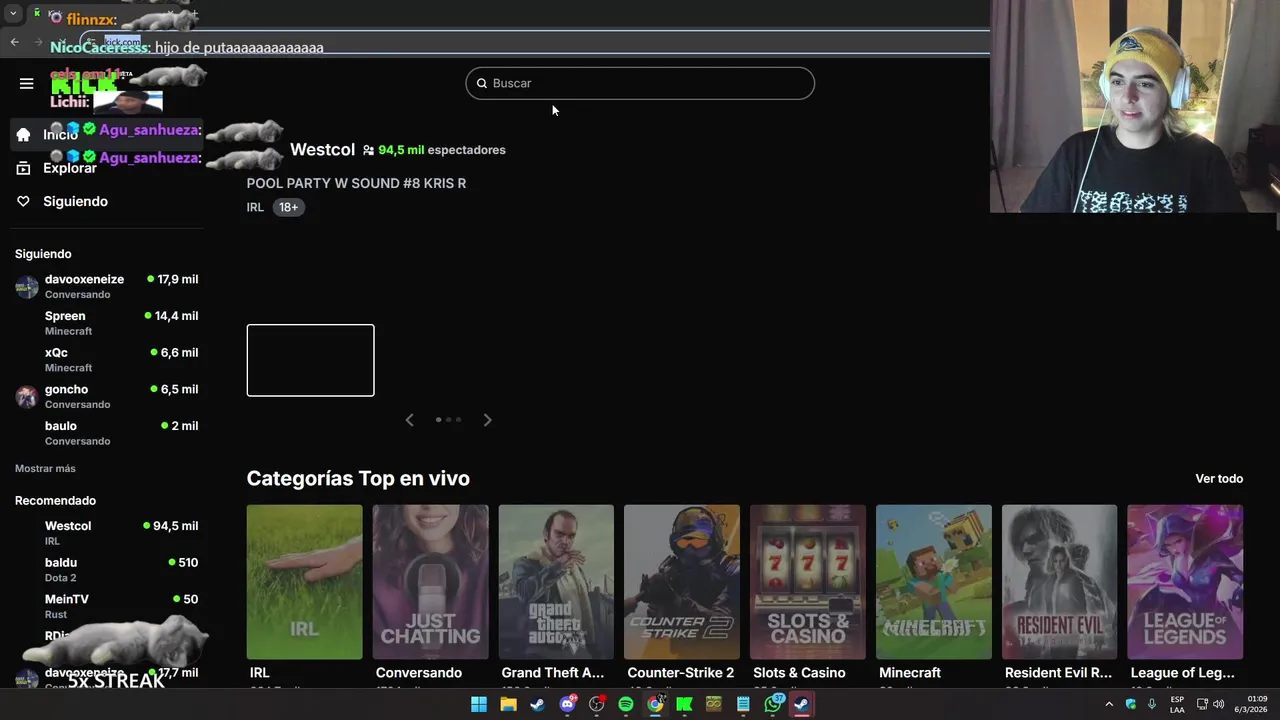This screenshot has height=720, width=1280.
Task: Open Just Chatting Conversando category card
Action: [x=430, y=582]
